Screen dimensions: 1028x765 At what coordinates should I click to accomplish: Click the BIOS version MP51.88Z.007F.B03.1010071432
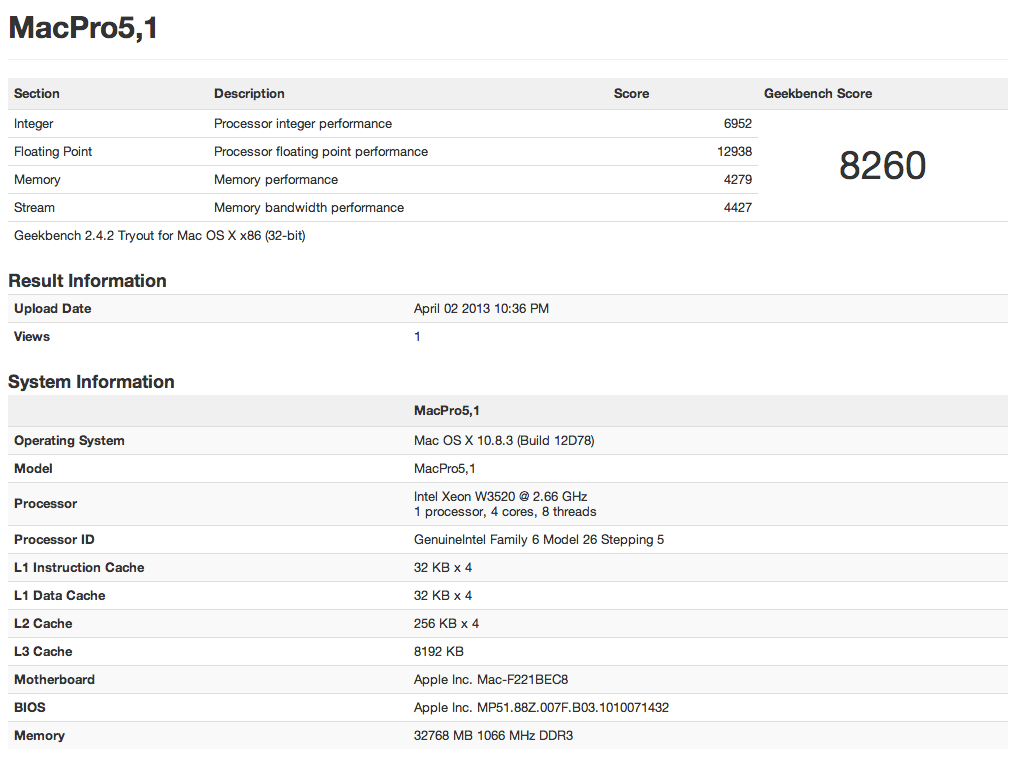click(573, 708)
